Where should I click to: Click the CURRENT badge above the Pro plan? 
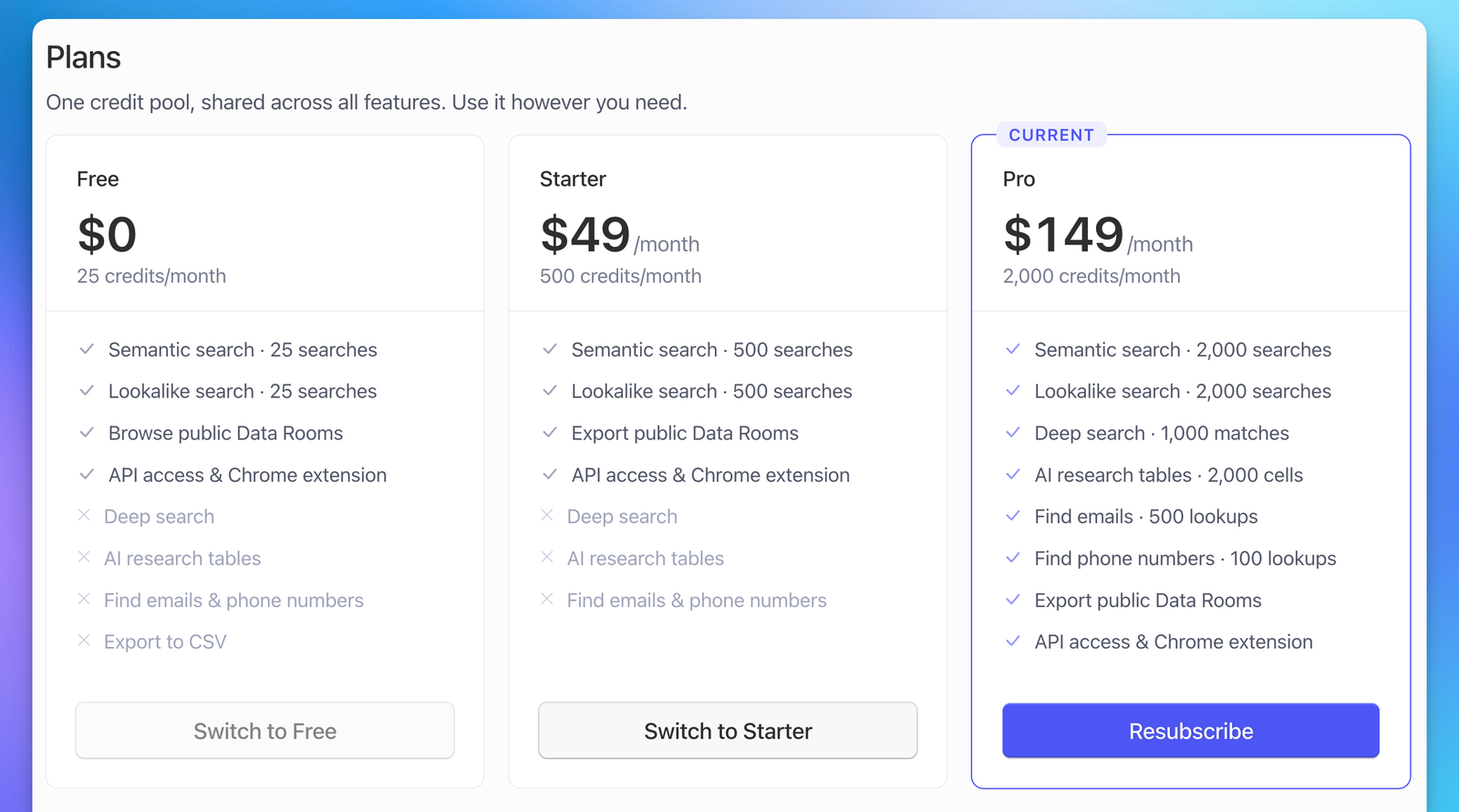point(1051,135)
